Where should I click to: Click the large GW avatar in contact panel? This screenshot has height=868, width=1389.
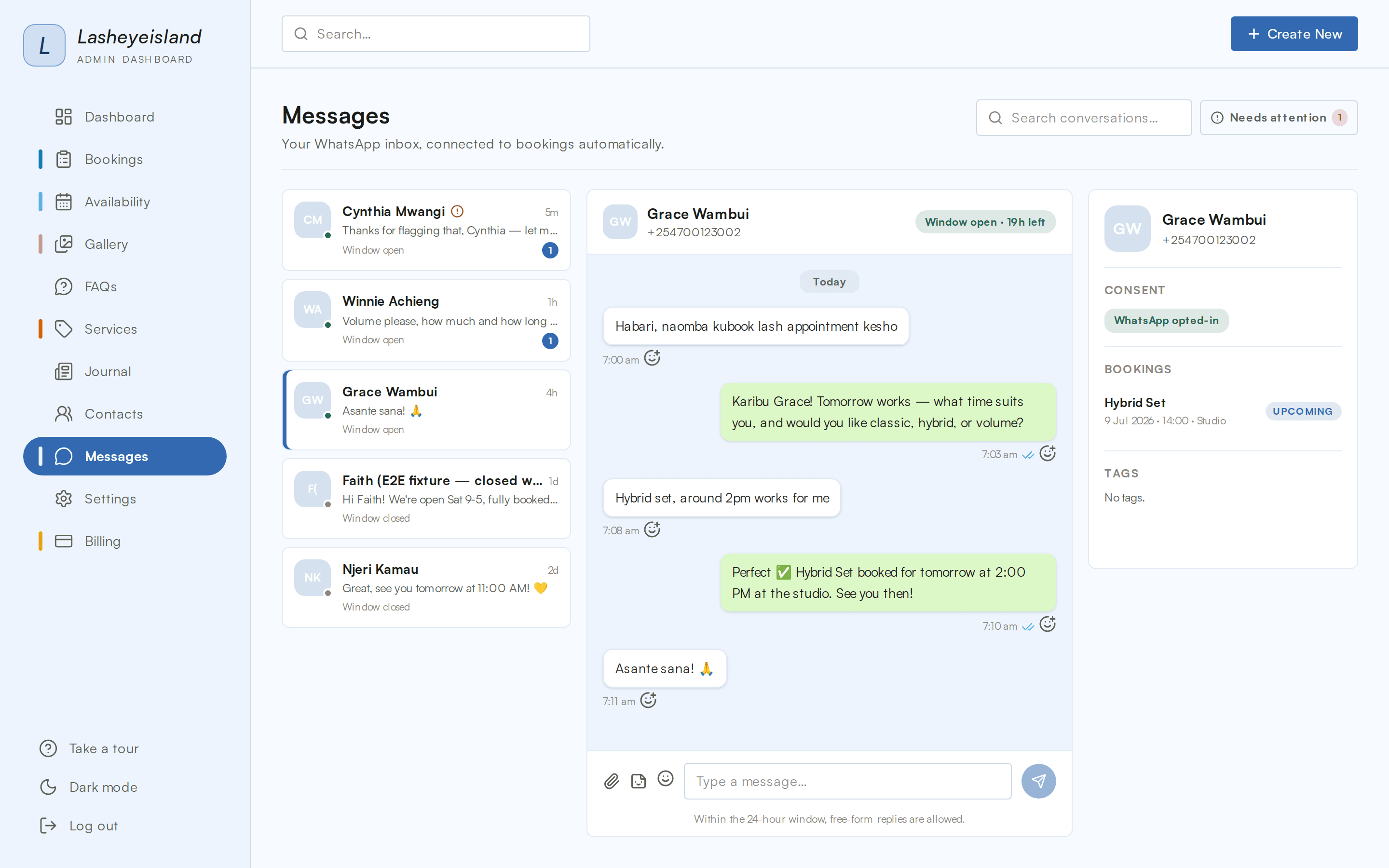pyautogui.click(x=1127, y=229)
